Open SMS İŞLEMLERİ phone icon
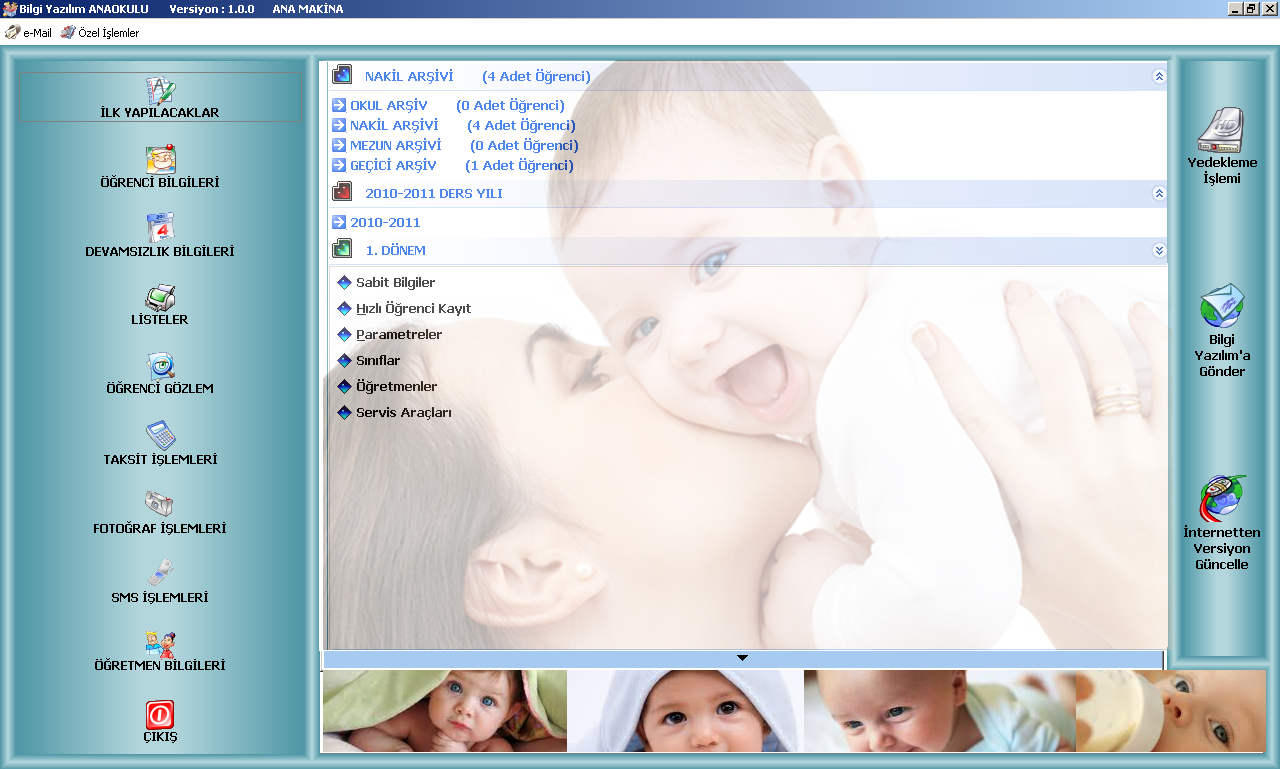Screen dimensions: 1280x769 pos(160,573)
